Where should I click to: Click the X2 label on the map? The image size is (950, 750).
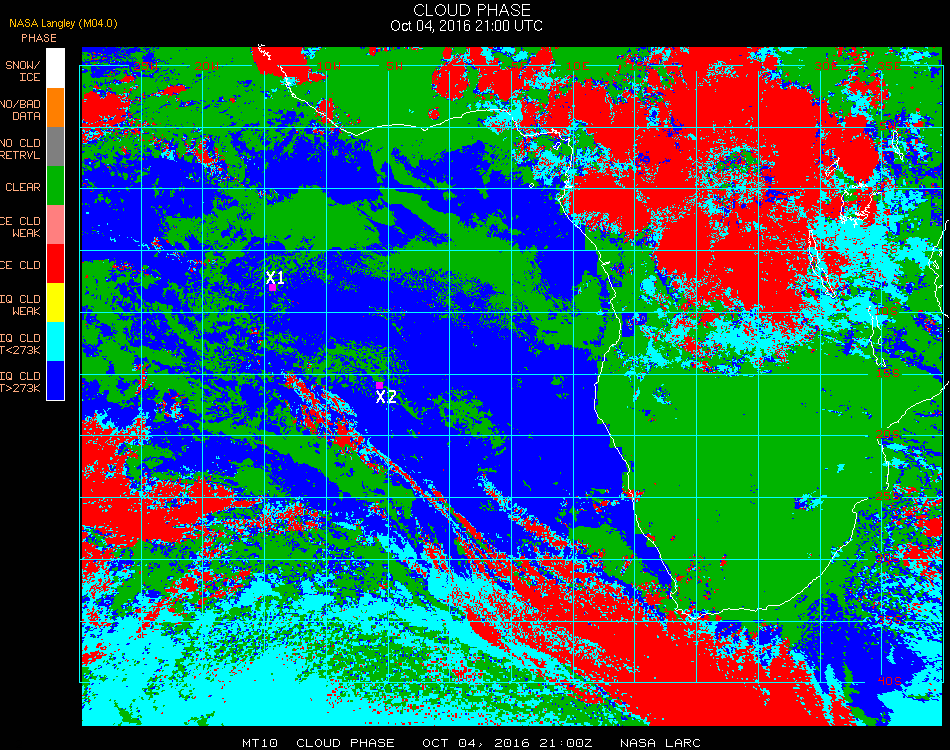click(x=386, y=397)
